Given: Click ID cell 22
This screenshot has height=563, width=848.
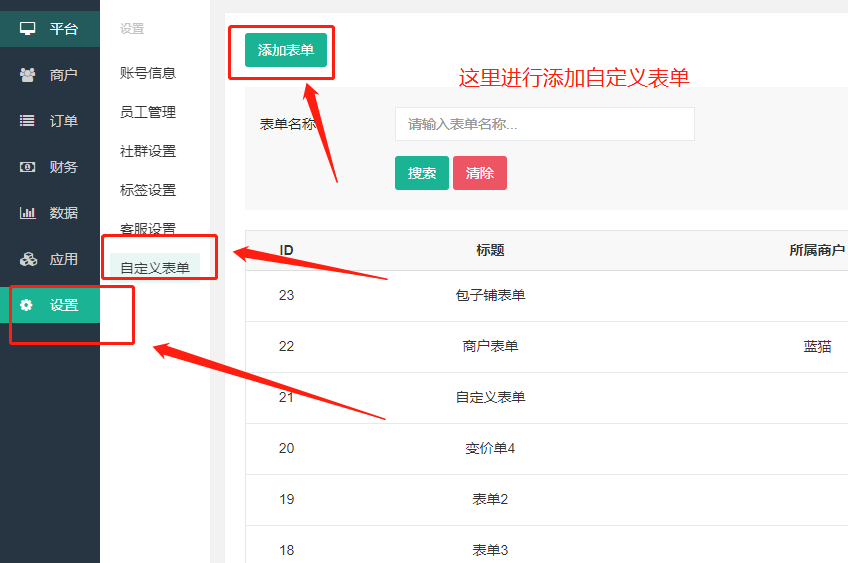Looking at the screenshot, I should [286, 346].
